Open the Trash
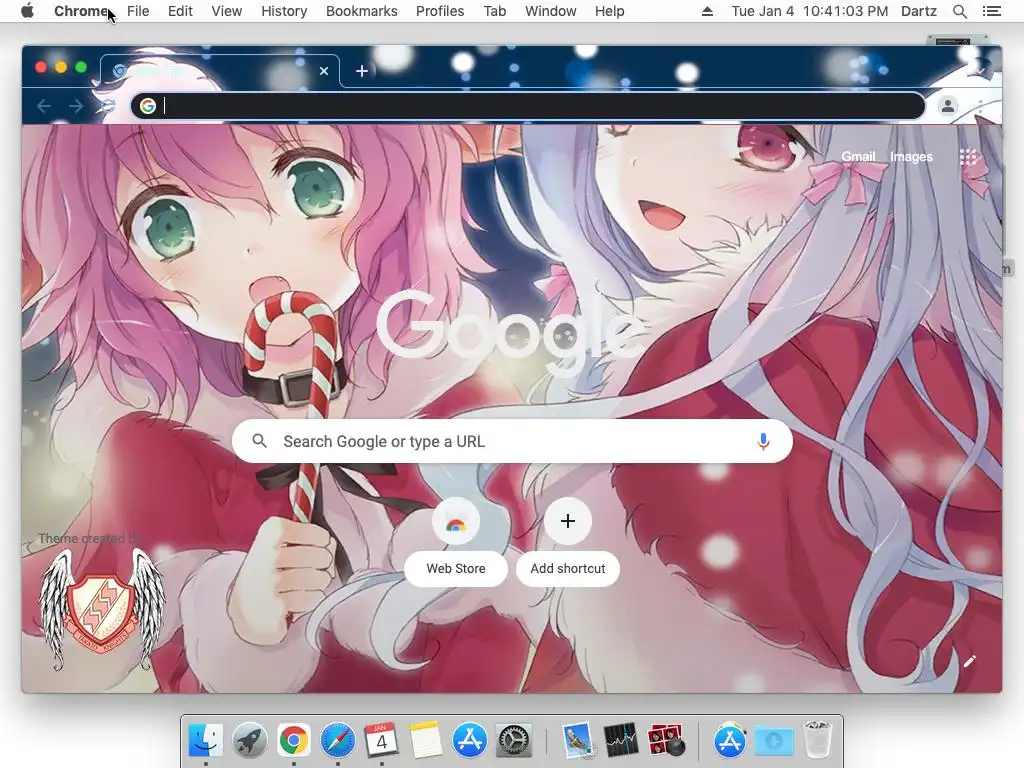The width and height of the screenshot is (1024, 768). pyautogui.click(x=817, y=739)
